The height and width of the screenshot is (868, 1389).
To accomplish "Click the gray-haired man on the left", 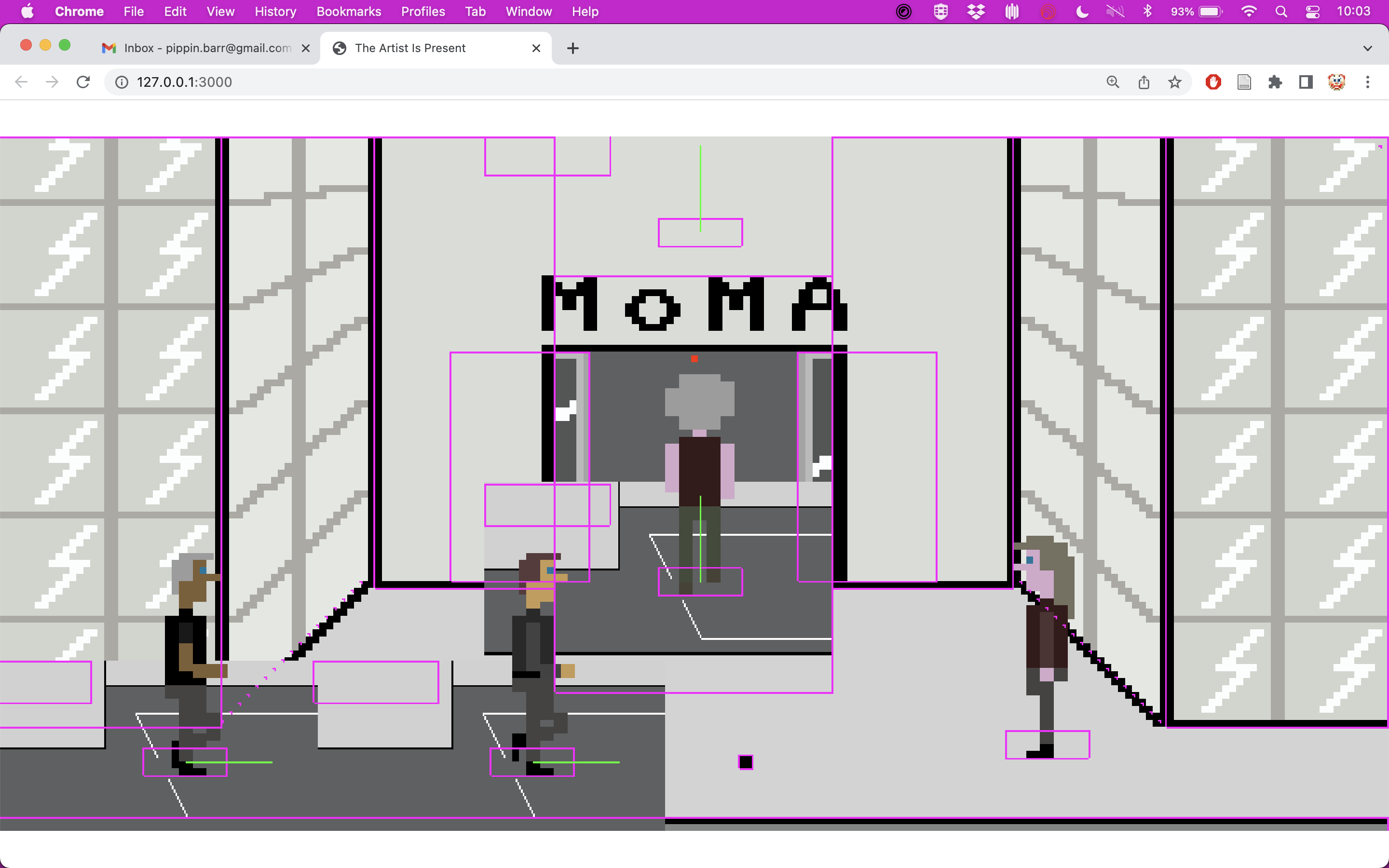I will tap(195, 664).
